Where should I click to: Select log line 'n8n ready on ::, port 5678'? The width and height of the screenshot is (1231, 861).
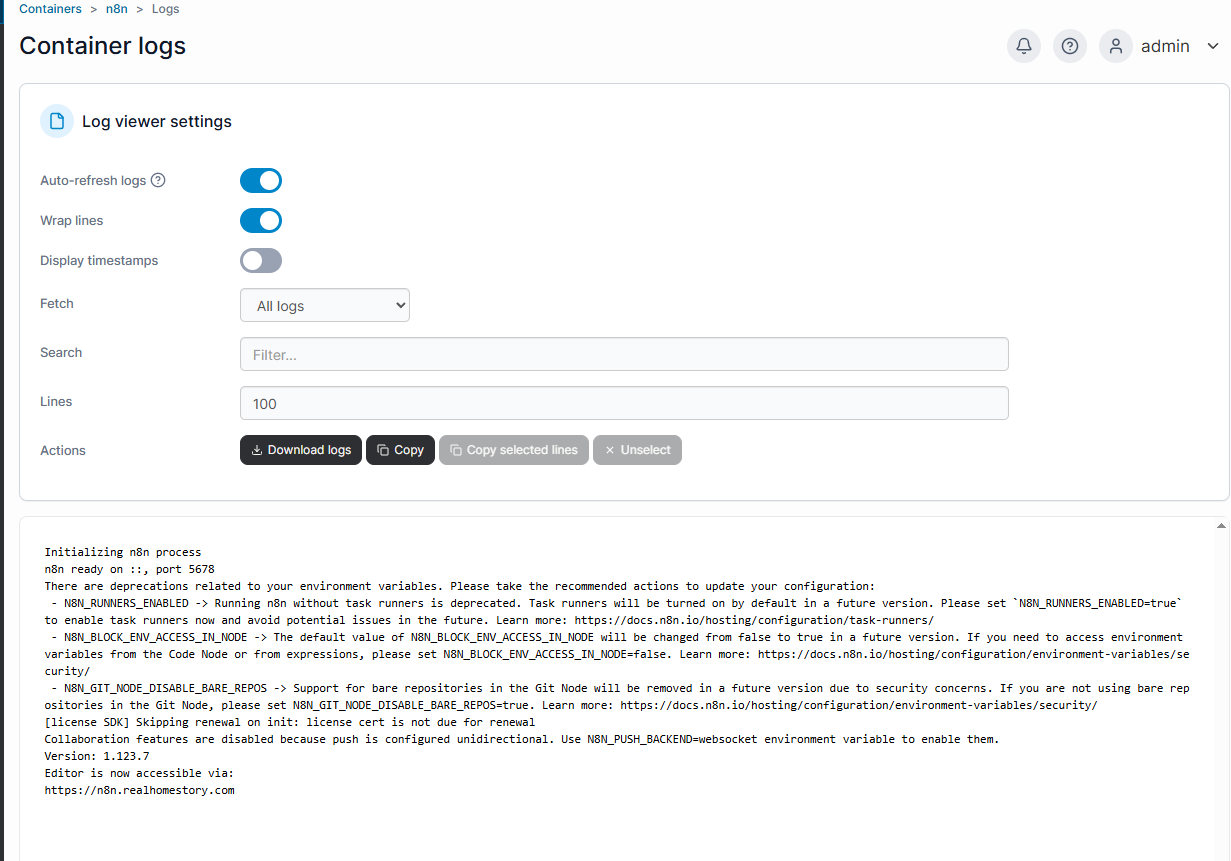pyautogui.click(x=129, y=569)
